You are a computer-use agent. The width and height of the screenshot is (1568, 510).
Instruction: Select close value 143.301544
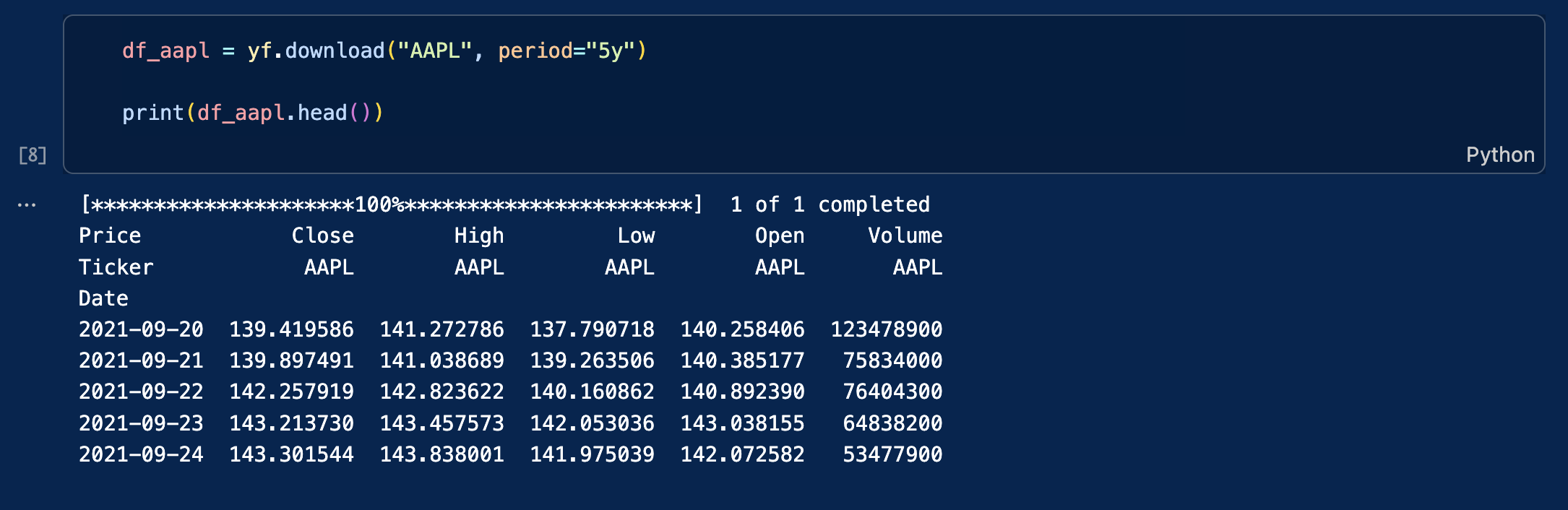click(291, 454)
